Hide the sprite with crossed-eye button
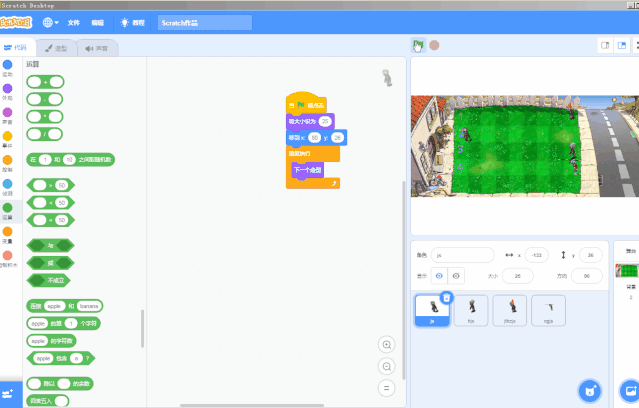 (x=456, y=276)
